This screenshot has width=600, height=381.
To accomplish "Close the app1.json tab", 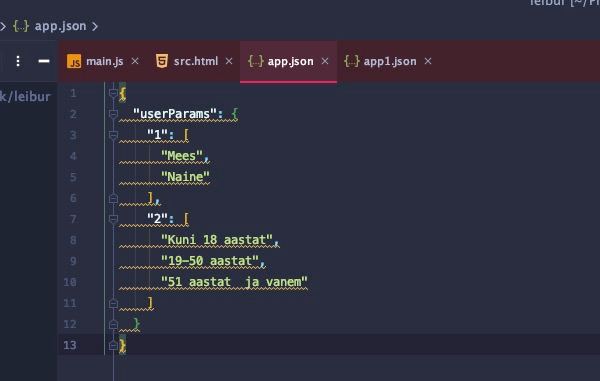I will coord(428,61).
